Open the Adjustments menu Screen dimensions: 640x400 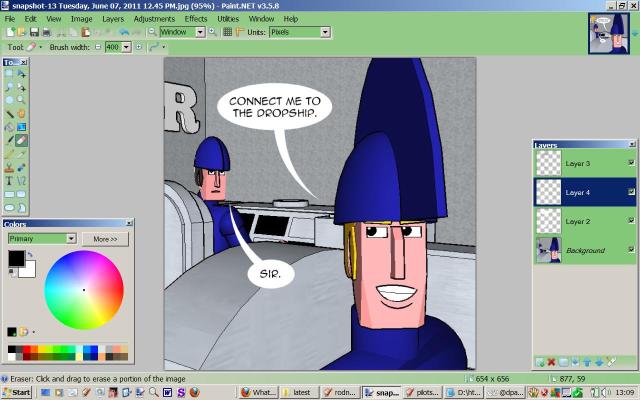coord(154,18)
